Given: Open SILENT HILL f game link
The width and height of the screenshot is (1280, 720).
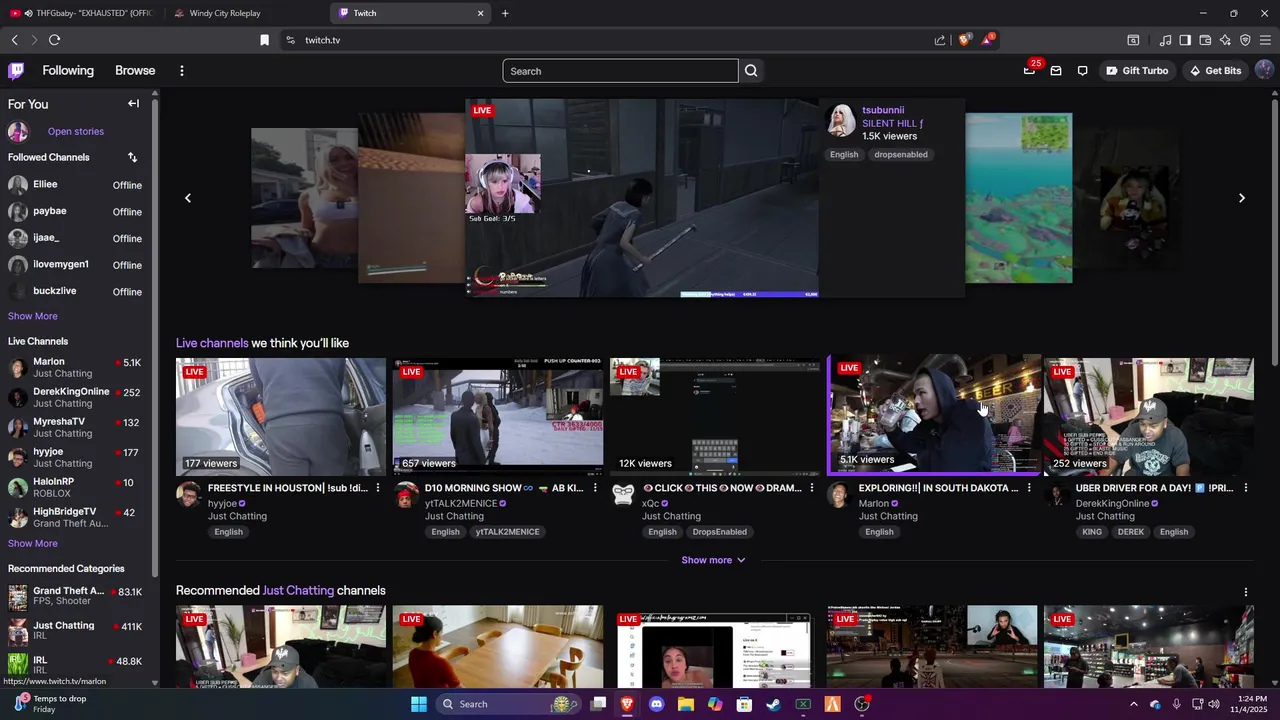Looking at the screenshot, I should coord(892,123).
